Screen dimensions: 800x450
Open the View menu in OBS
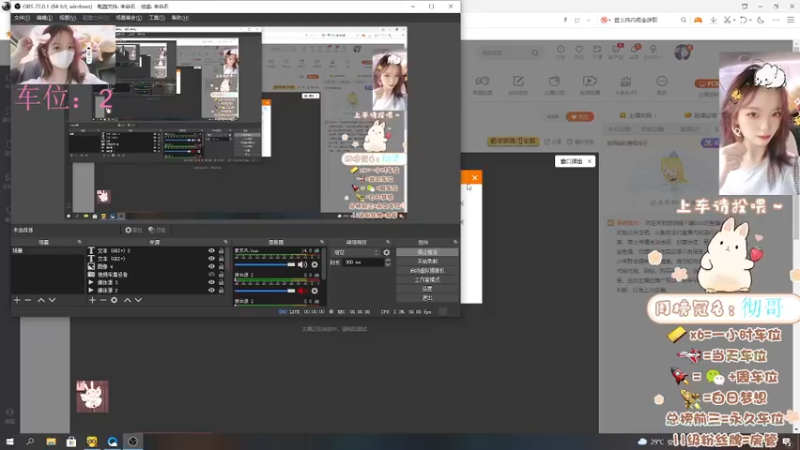coord(67,18)
